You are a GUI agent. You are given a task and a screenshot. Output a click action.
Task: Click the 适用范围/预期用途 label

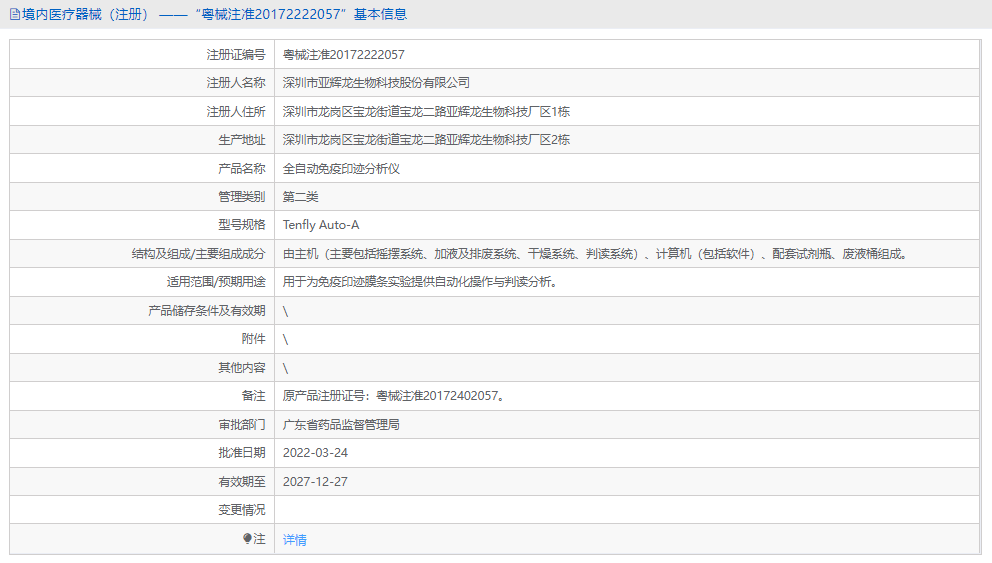point(216,282)
